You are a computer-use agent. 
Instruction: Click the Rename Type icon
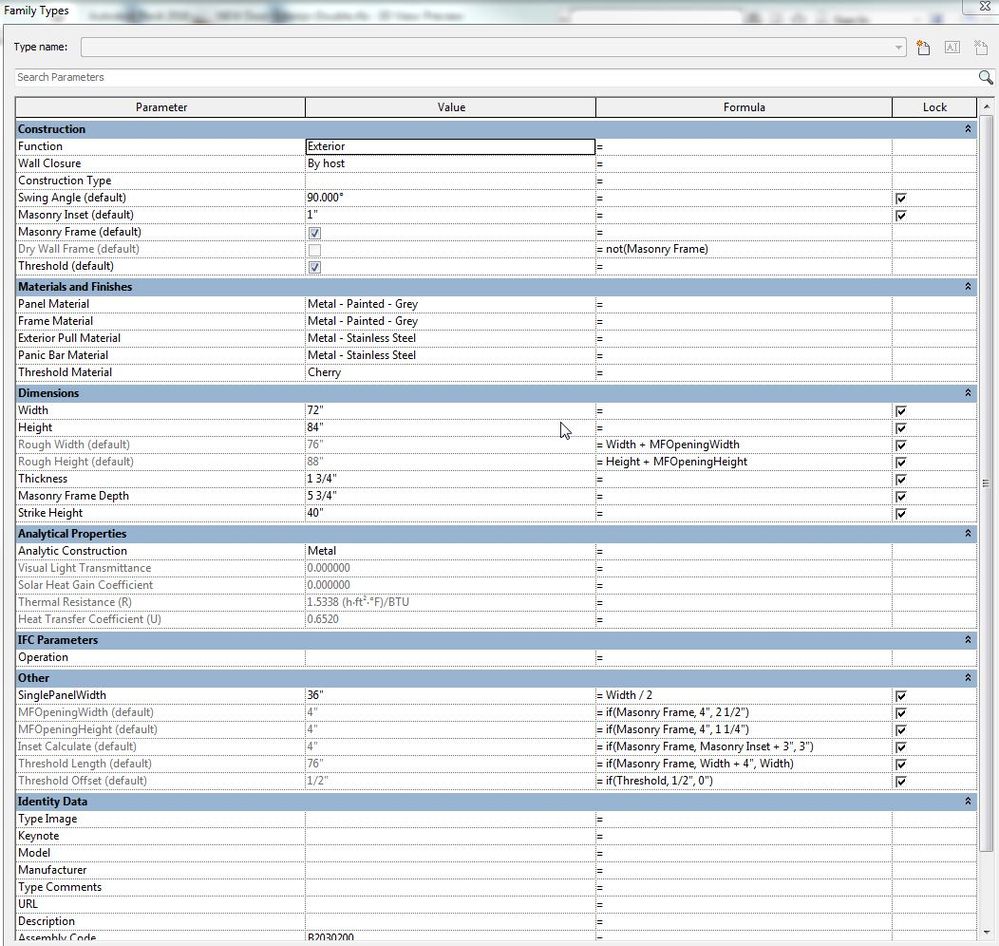pyautogui.click(x=952, y=47)
